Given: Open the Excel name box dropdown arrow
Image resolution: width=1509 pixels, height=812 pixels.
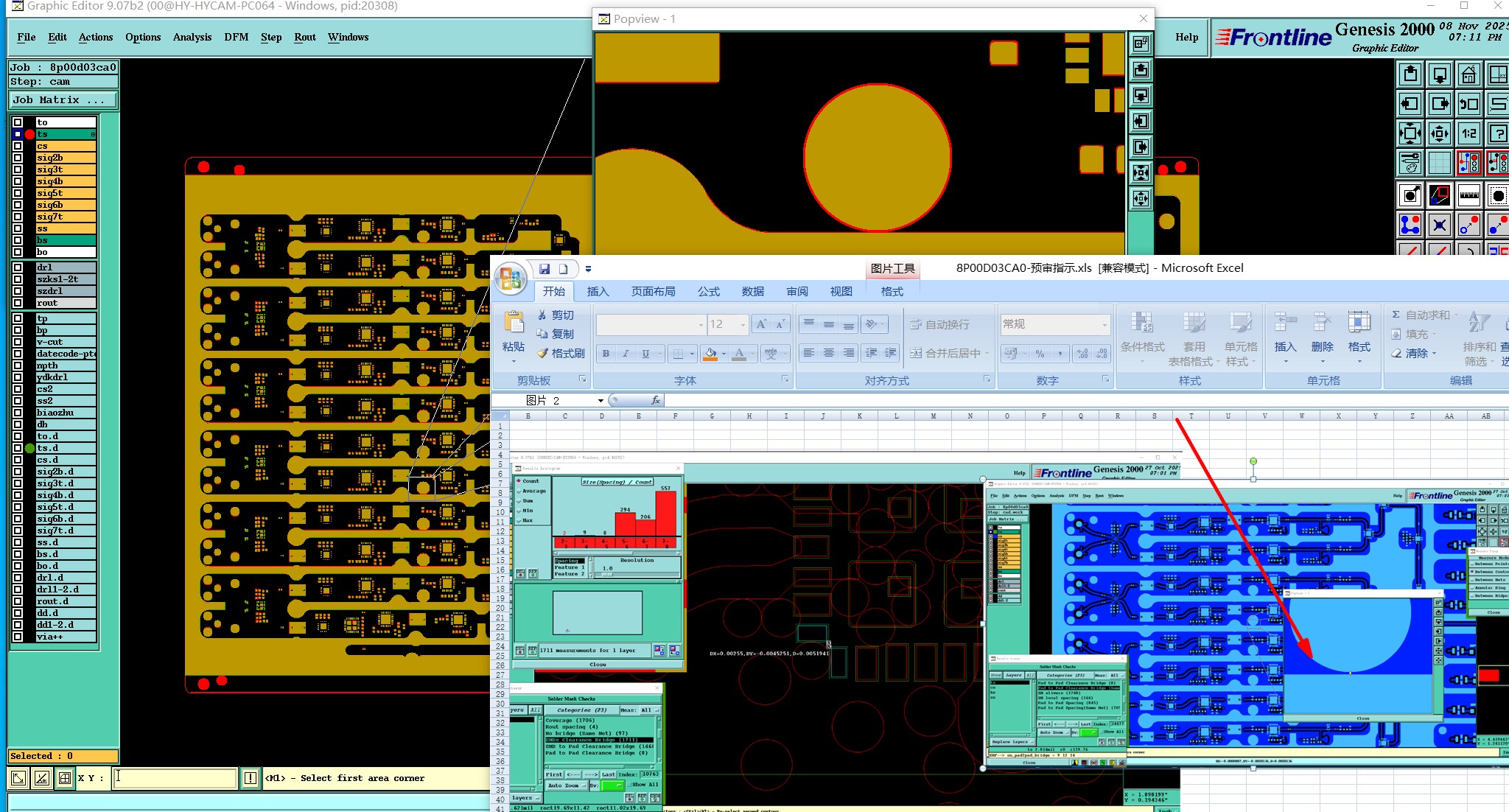Looking at the screenshot, I should click(601, 400).
